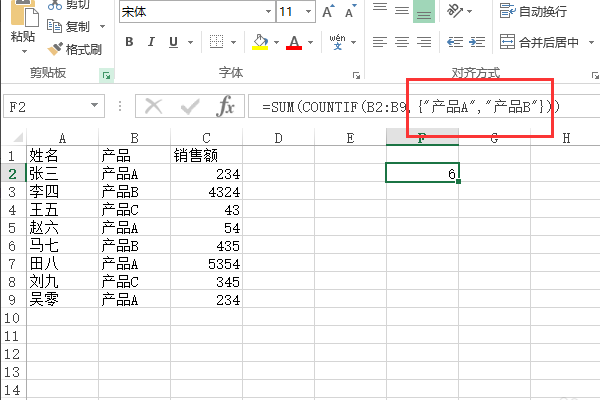Click the cell containing 销售额
600x400 pixels.
pos(206,155)
